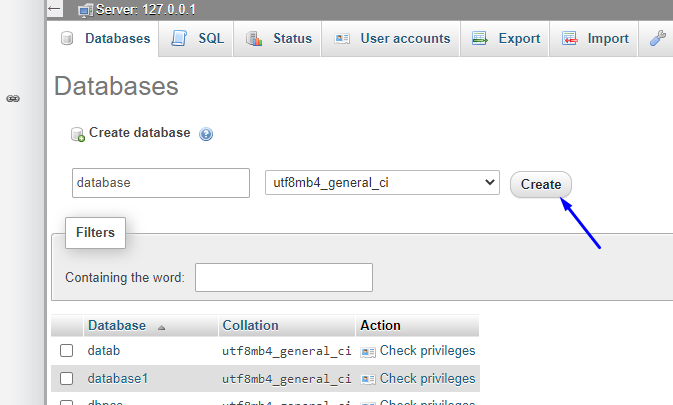Sort by the Database column header
This screenshot has height=405, width=673.
click(x=117, y=326)
